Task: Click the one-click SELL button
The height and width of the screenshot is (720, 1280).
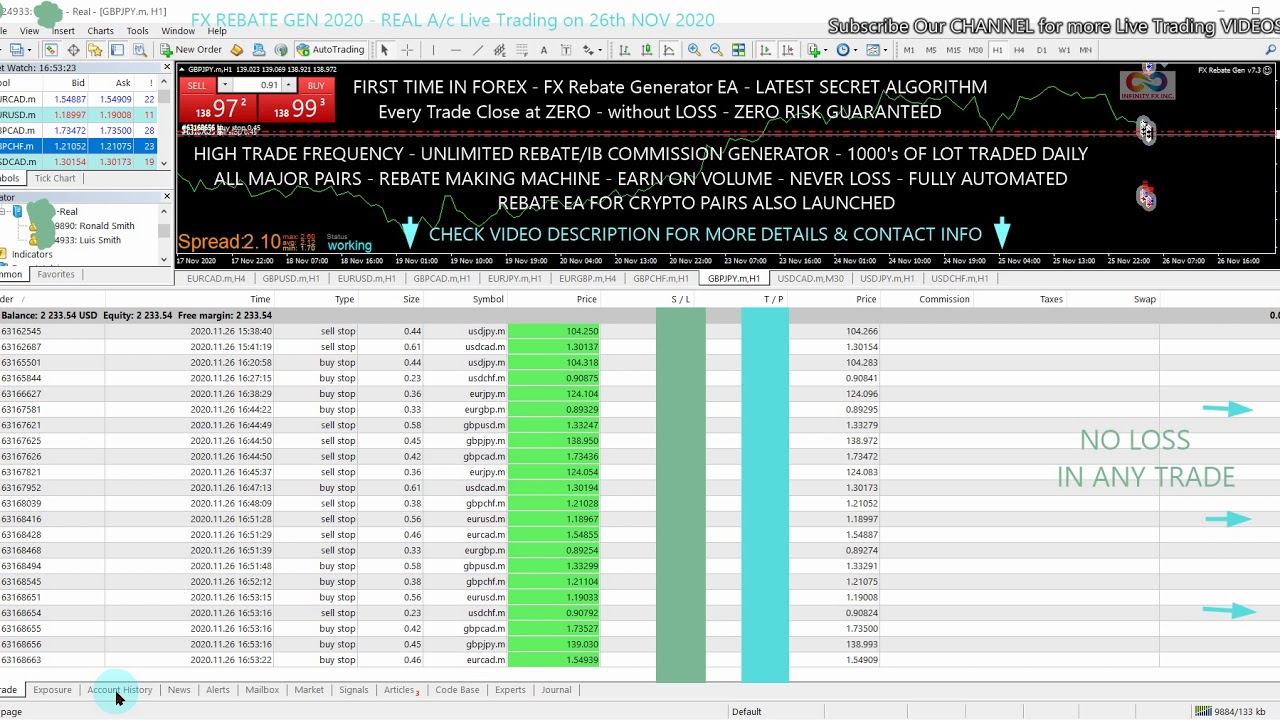Action: [x=197, y=86]
